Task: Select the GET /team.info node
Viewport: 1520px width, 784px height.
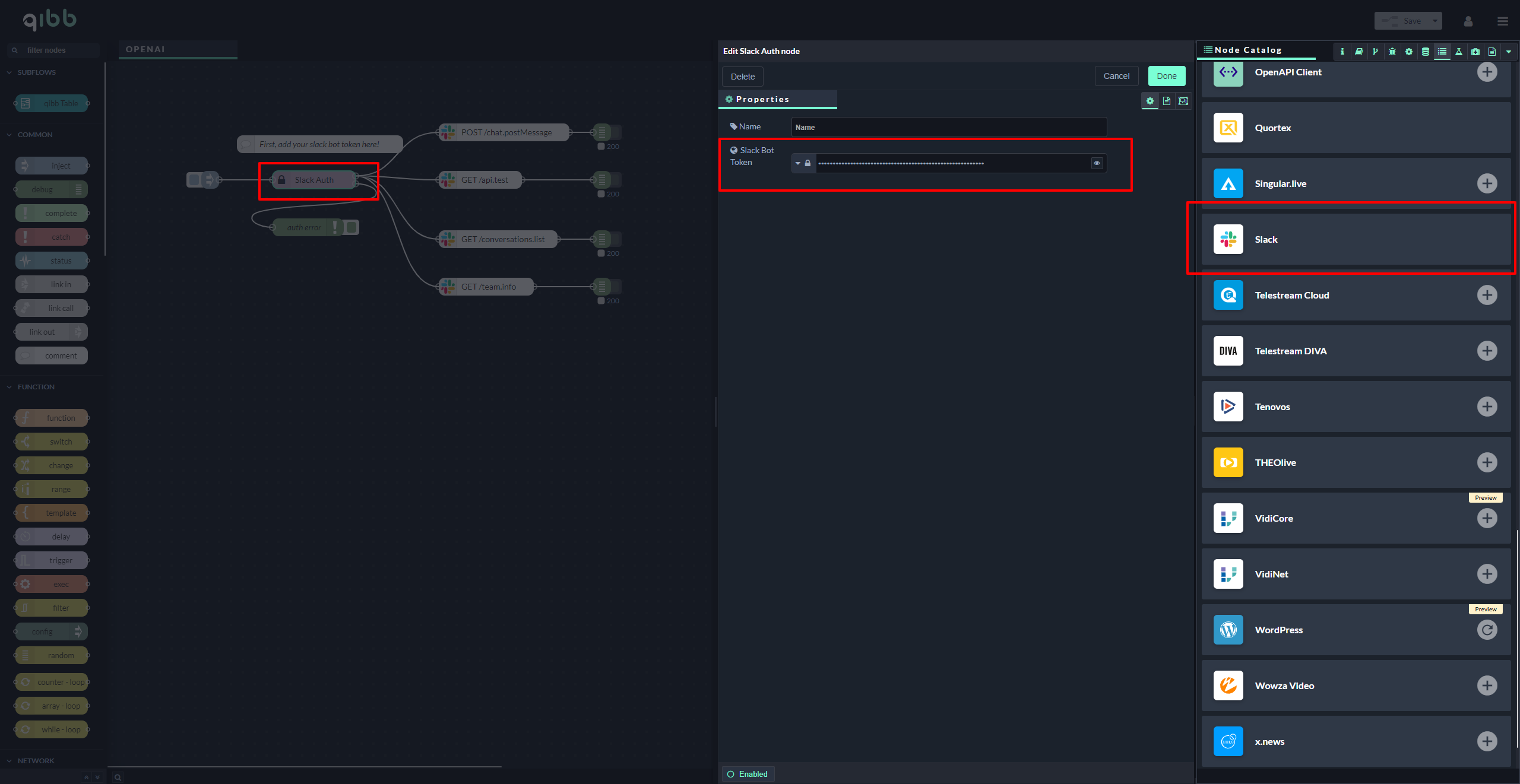Action: (x=486, y=287)
